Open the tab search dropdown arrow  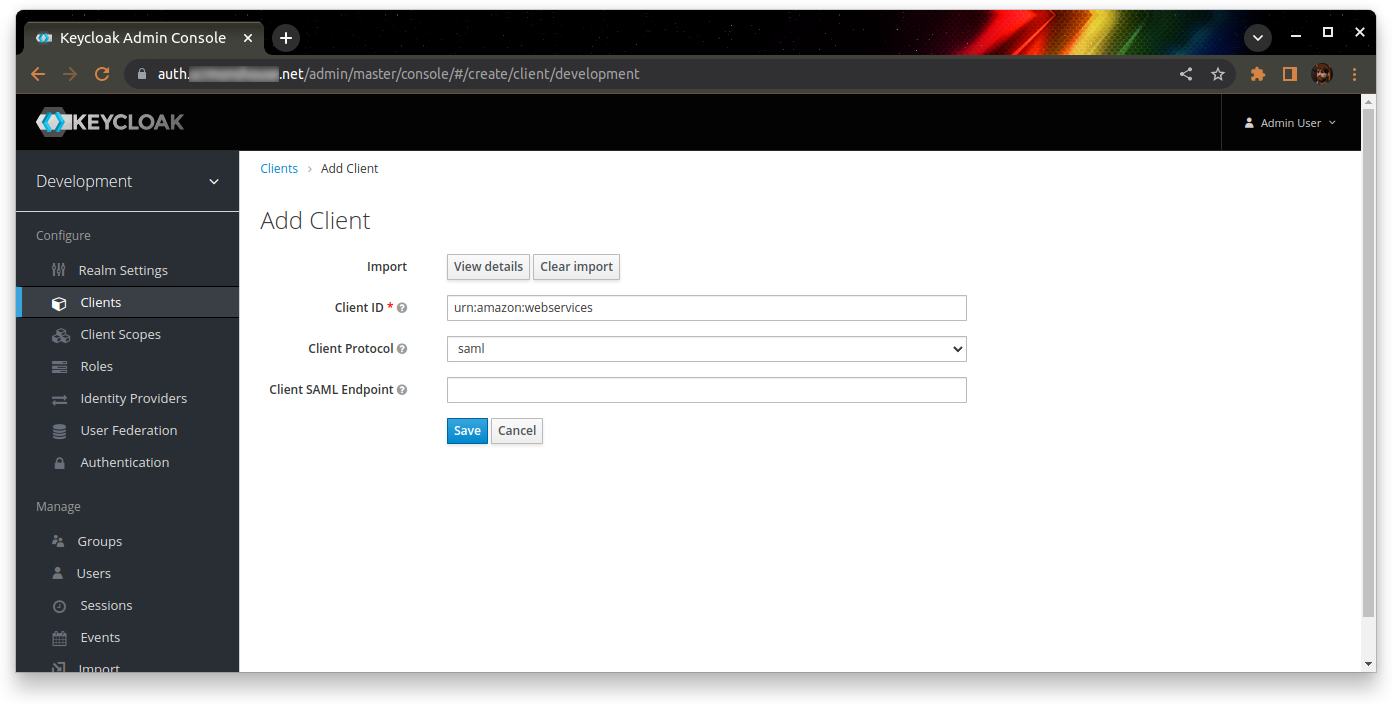1258,38
